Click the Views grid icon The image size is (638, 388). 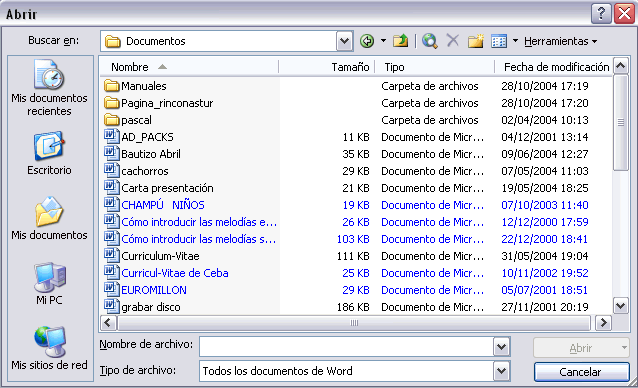pyautogui.click(x=499, y=41)
